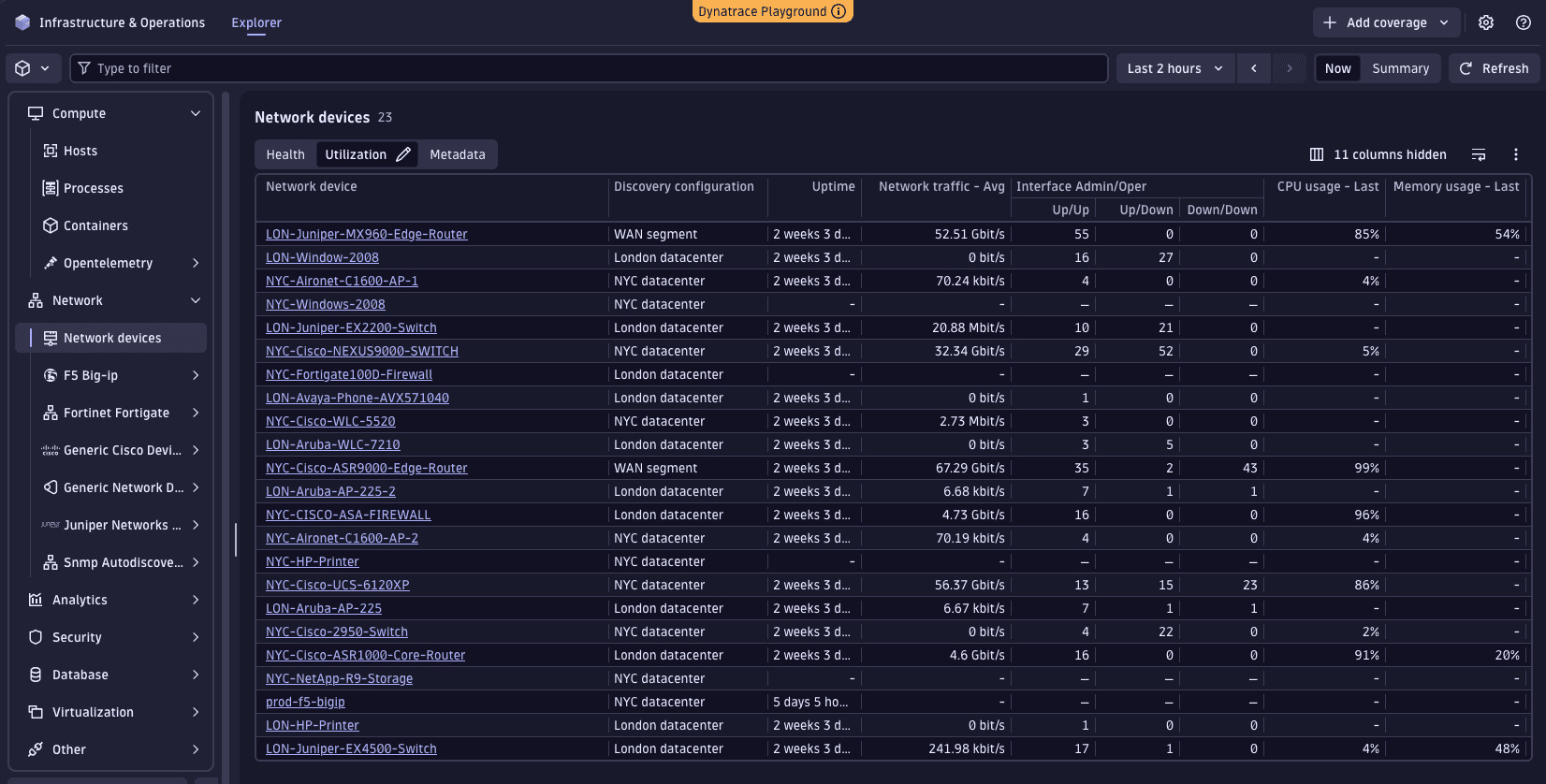Open LON-Juniper-MX960-Edge-Router link
The image size is (1546, 784).
pos(367,234)
